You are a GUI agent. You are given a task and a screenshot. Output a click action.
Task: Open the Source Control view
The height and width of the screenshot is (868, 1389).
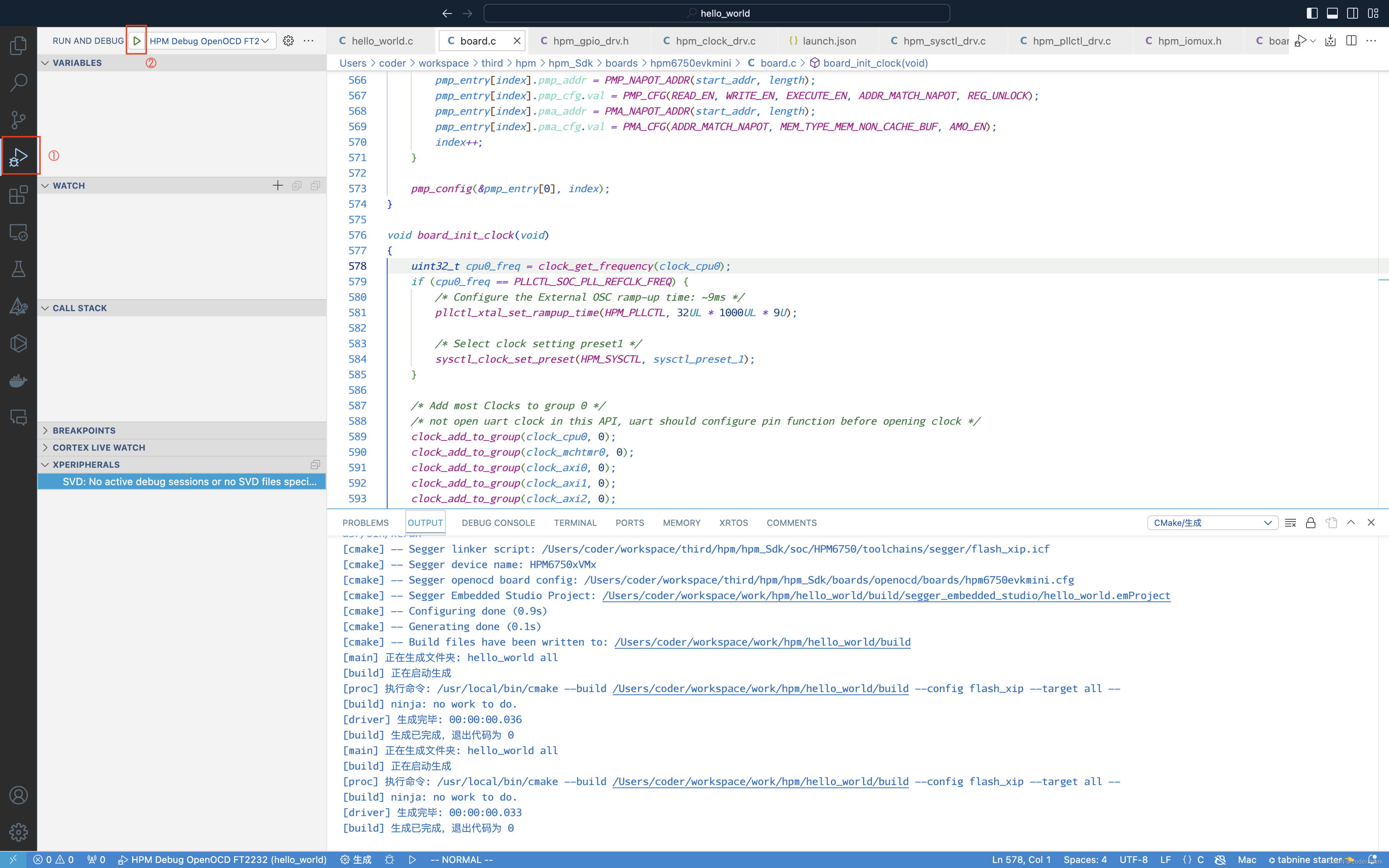(18, 119)
